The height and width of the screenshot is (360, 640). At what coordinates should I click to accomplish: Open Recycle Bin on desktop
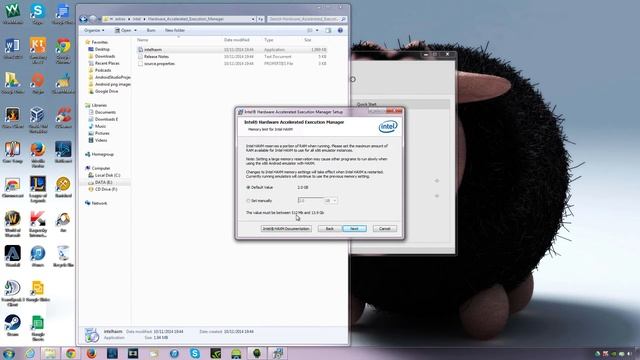(63, 256)
